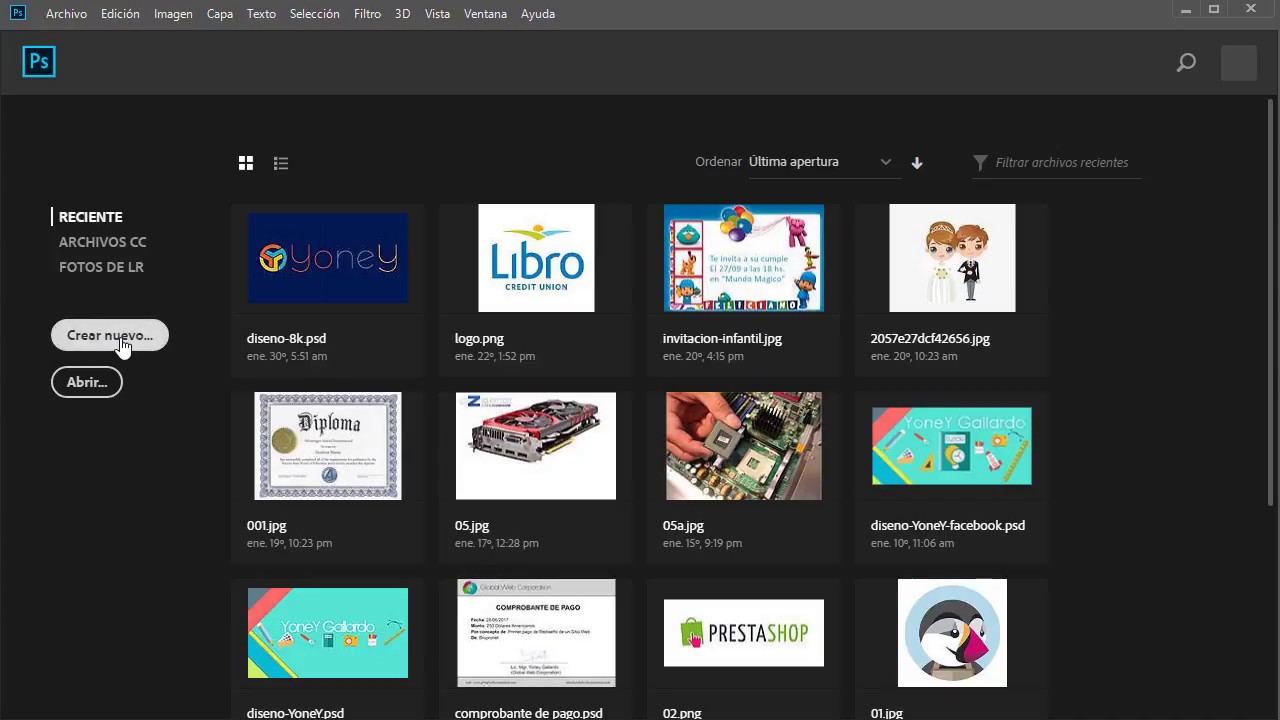Open the Archivo menu
Viewport: 1280px width, 720px height.
[x=66, y=14]
